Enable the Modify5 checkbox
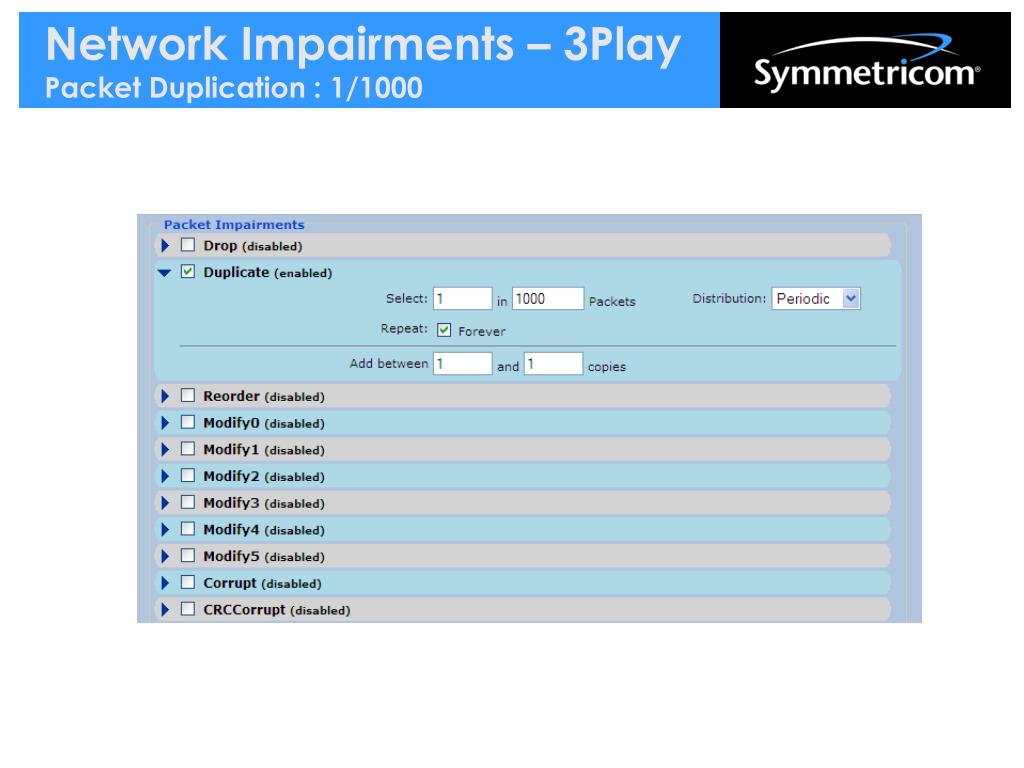Screen dimensions: 1024x768 pos(188,556)
